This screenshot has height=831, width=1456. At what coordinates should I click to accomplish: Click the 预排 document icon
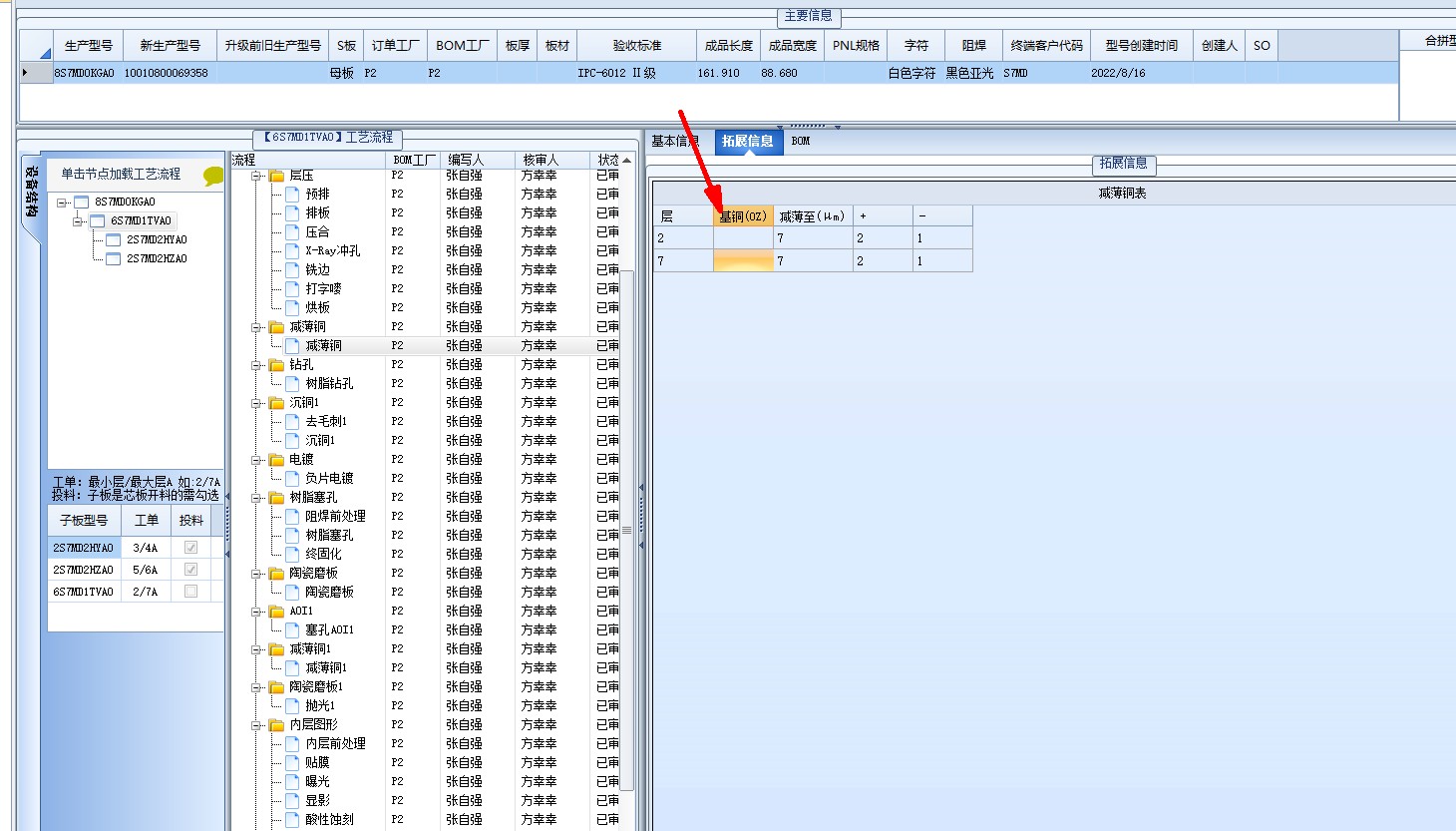pos(292,194)
